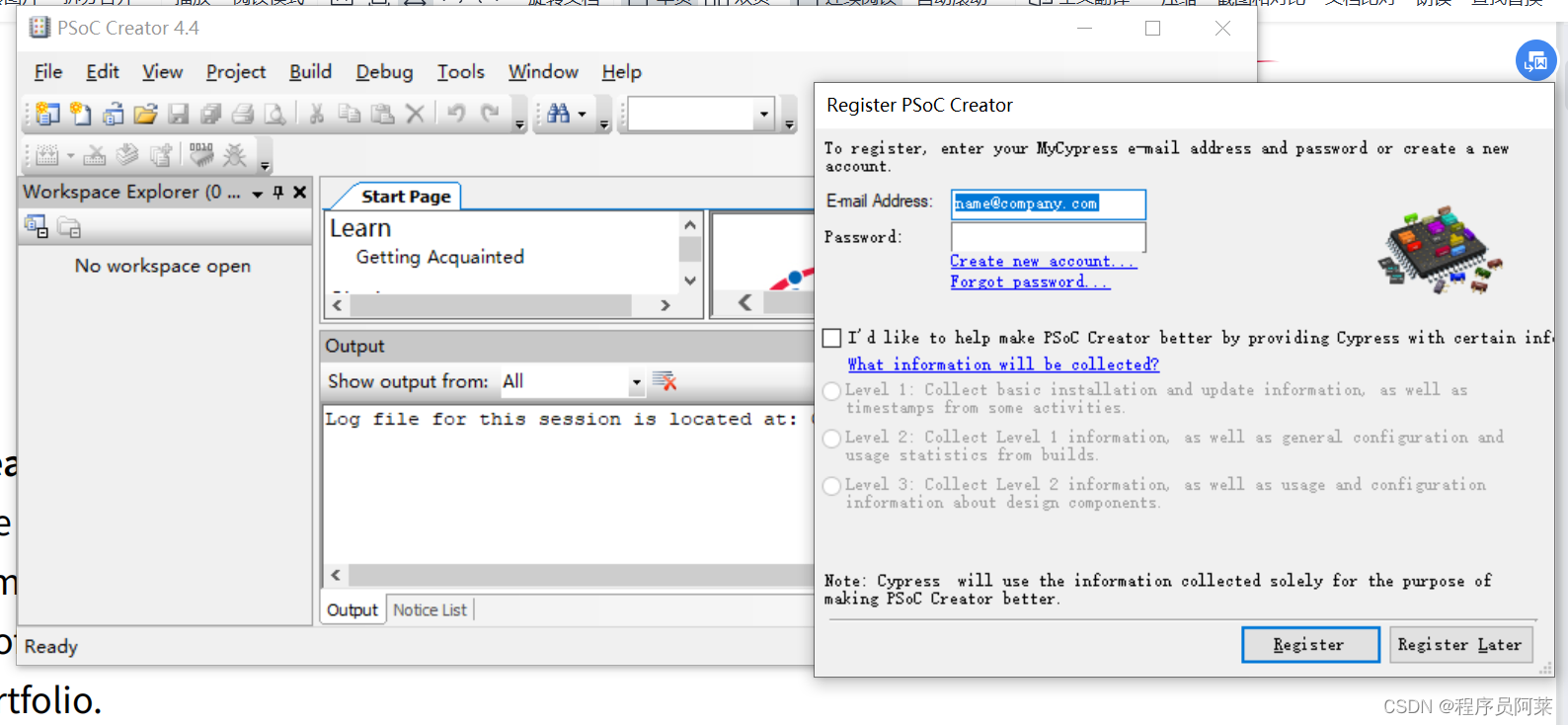Click the New File toolbar icon
Viewport: 1568px width, 725px height.
point(80,115)
